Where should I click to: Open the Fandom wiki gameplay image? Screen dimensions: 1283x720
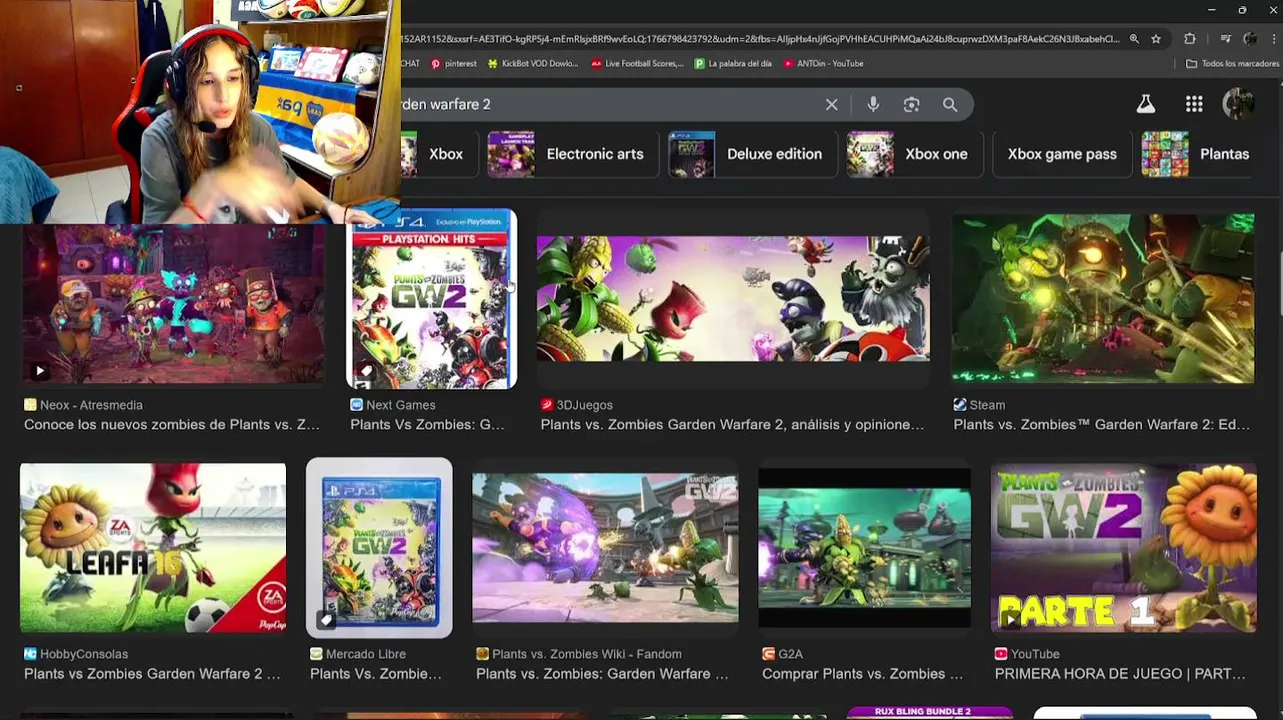pos(605,547)
